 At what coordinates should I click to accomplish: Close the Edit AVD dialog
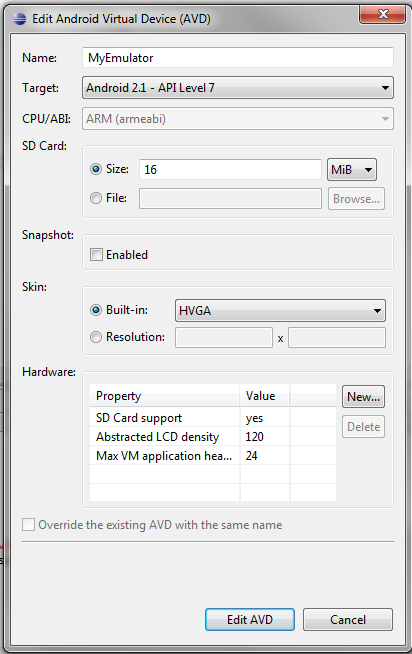382,15
